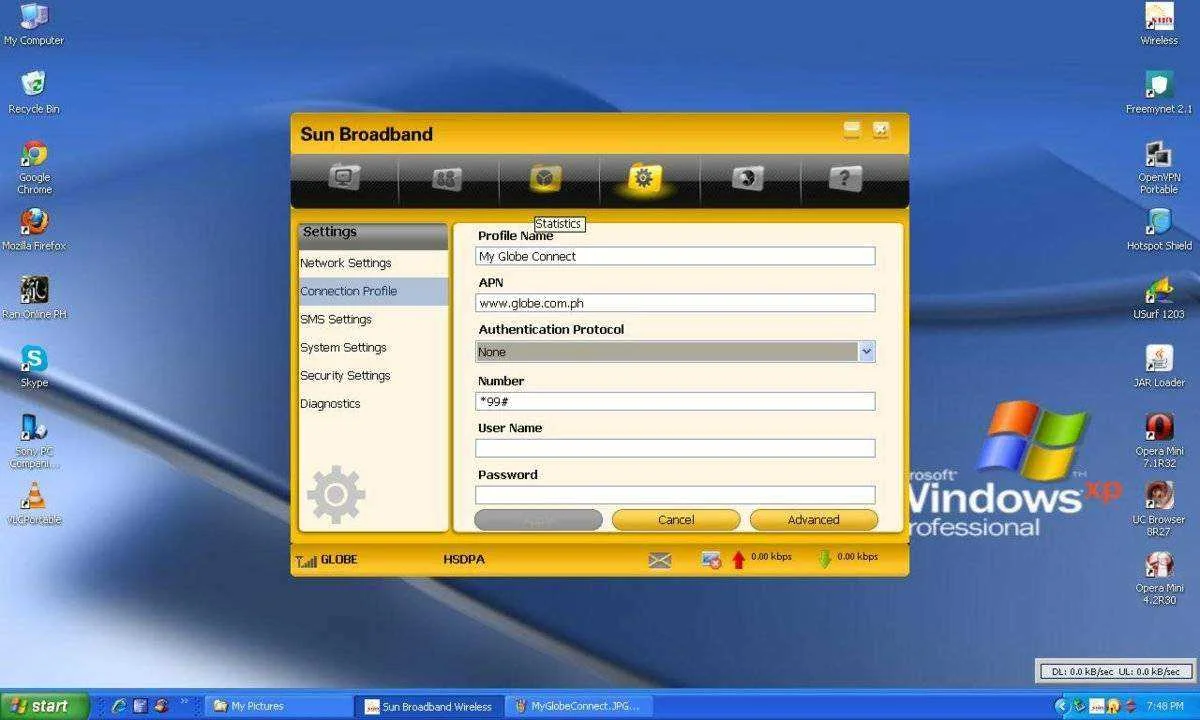The image size is (1200, 720).
Task: Click the Windows start button
Action: pos(45,706)
